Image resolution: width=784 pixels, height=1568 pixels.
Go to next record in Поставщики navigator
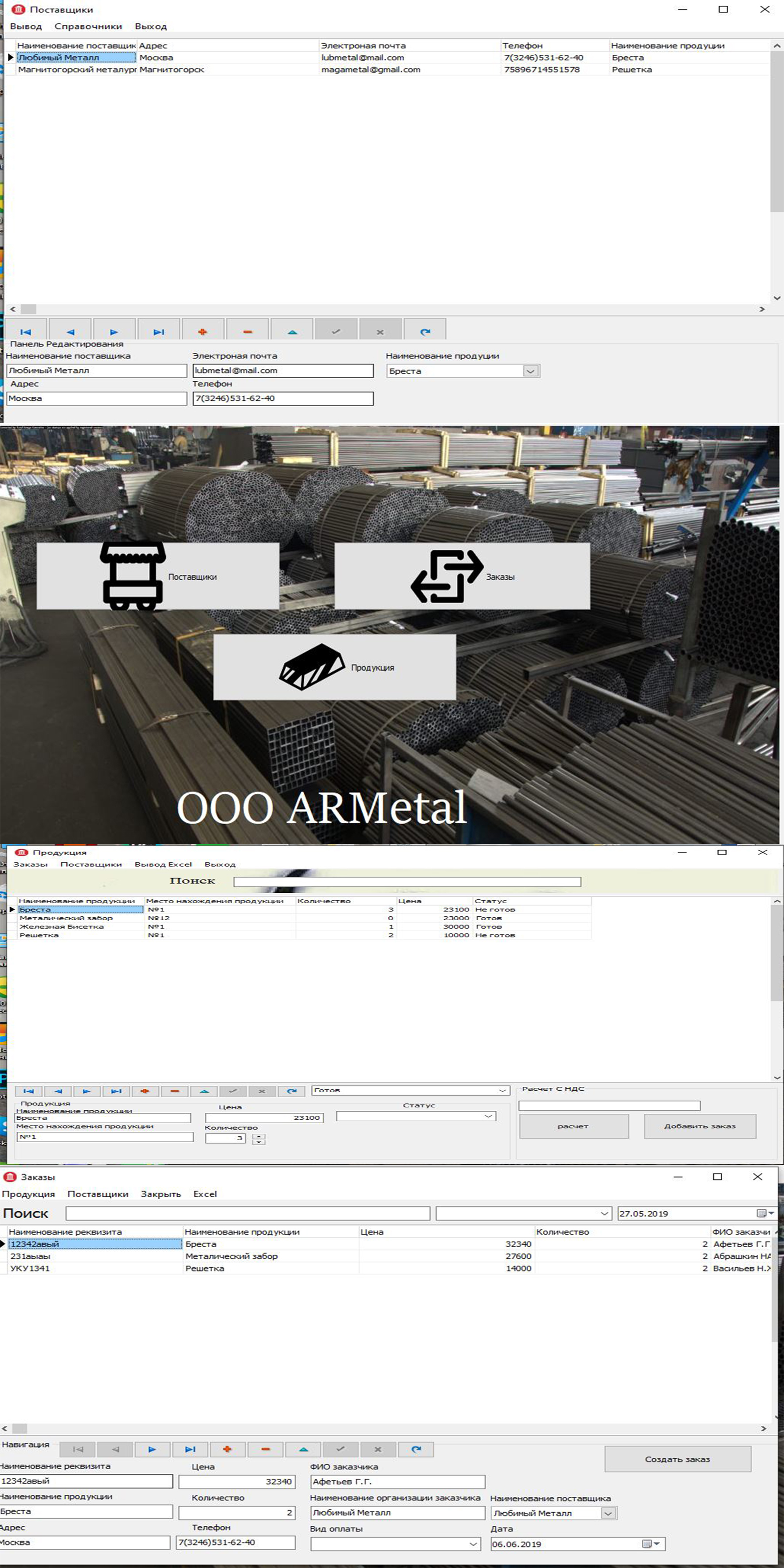tap(115, 329)
